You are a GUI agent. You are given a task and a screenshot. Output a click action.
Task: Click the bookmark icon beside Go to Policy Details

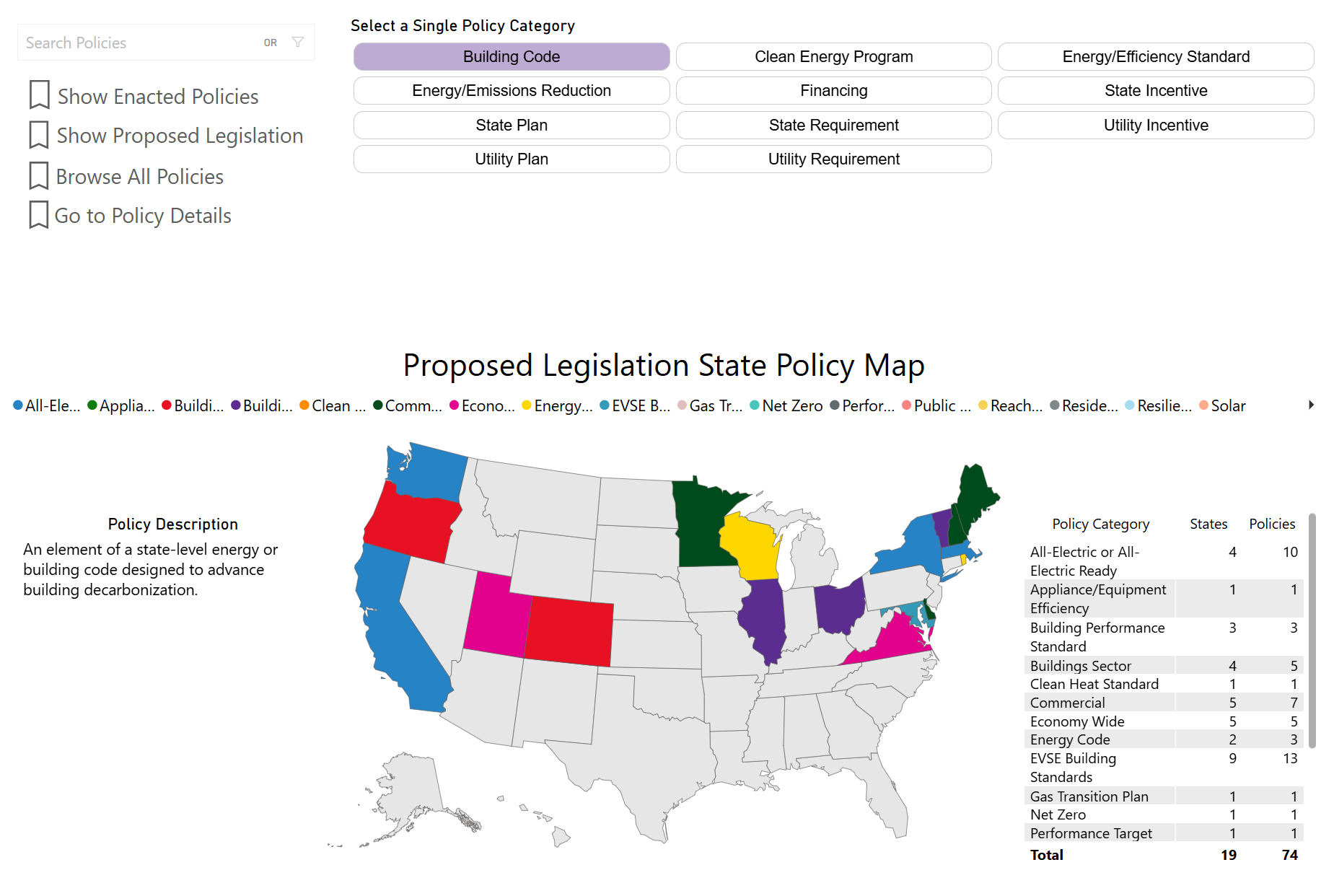(x=39, y=215)
